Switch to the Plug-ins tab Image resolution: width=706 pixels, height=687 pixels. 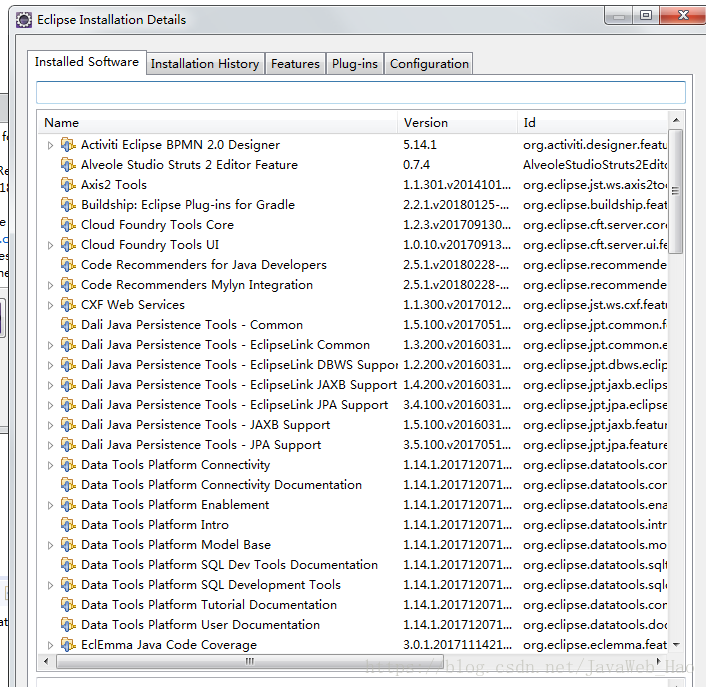[x=355, y=63]
